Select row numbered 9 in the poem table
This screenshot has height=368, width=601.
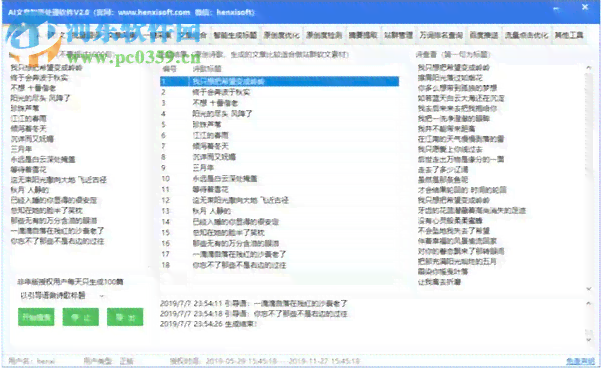279,168
